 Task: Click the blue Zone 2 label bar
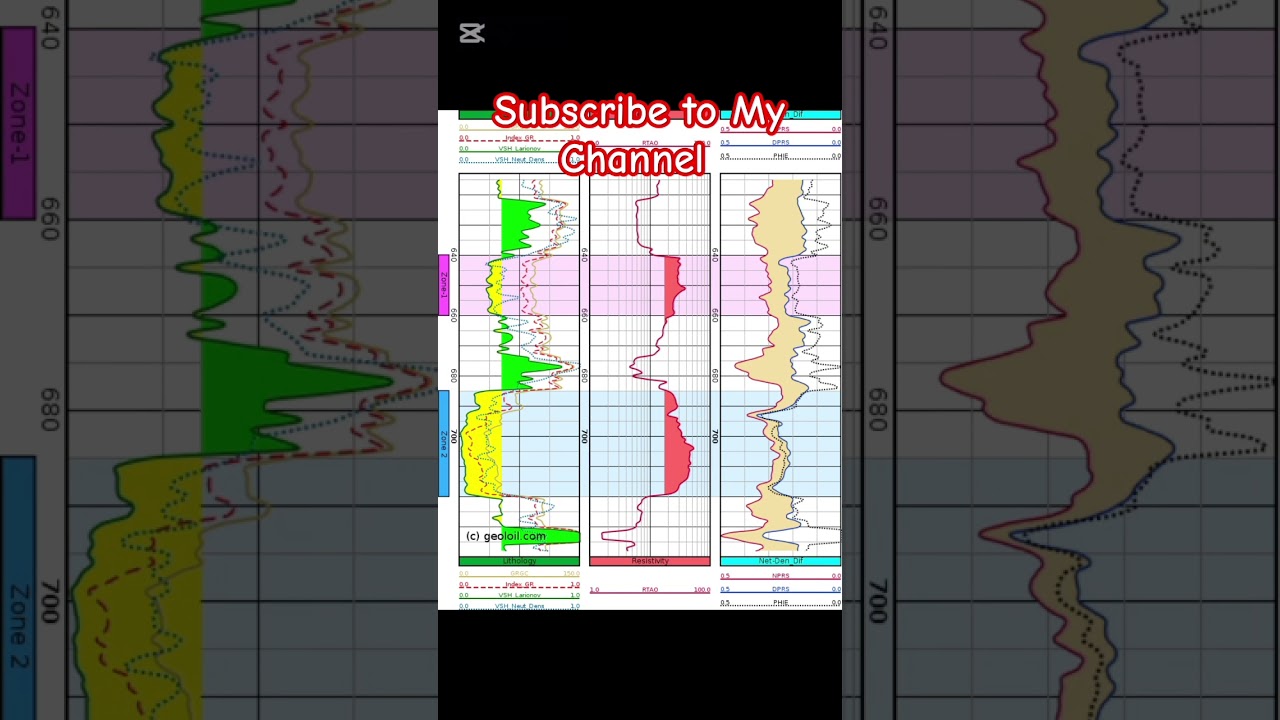click(x=444, y=443)
